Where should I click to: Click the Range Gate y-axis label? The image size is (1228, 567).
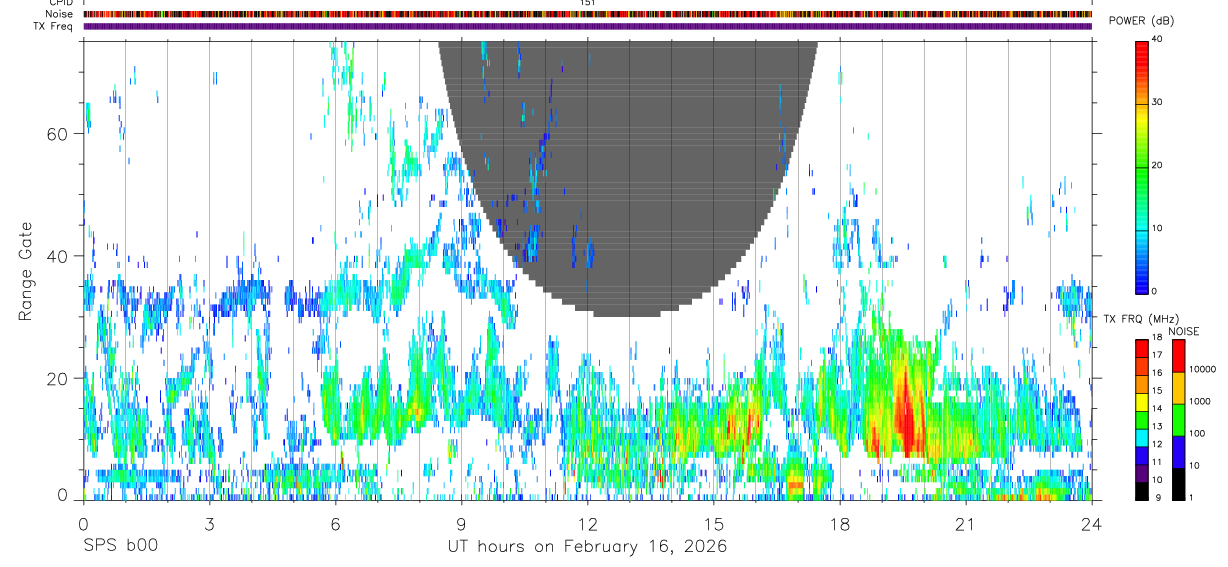coord(25,270)
